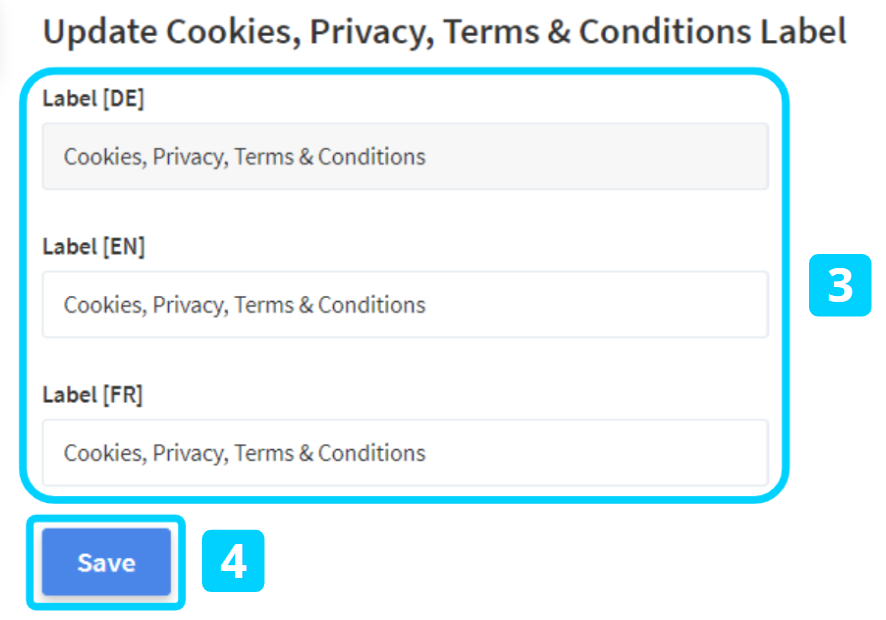Focus the first language input box
886x620 pixels.
pyautogui.click(x=405, y=156)
